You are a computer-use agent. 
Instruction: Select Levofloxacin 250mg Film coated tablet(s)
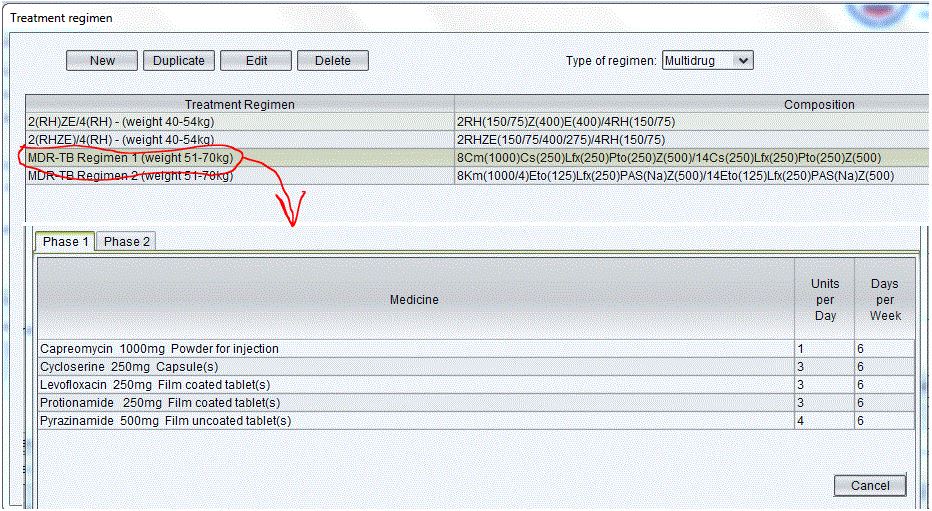coord(415,384)
